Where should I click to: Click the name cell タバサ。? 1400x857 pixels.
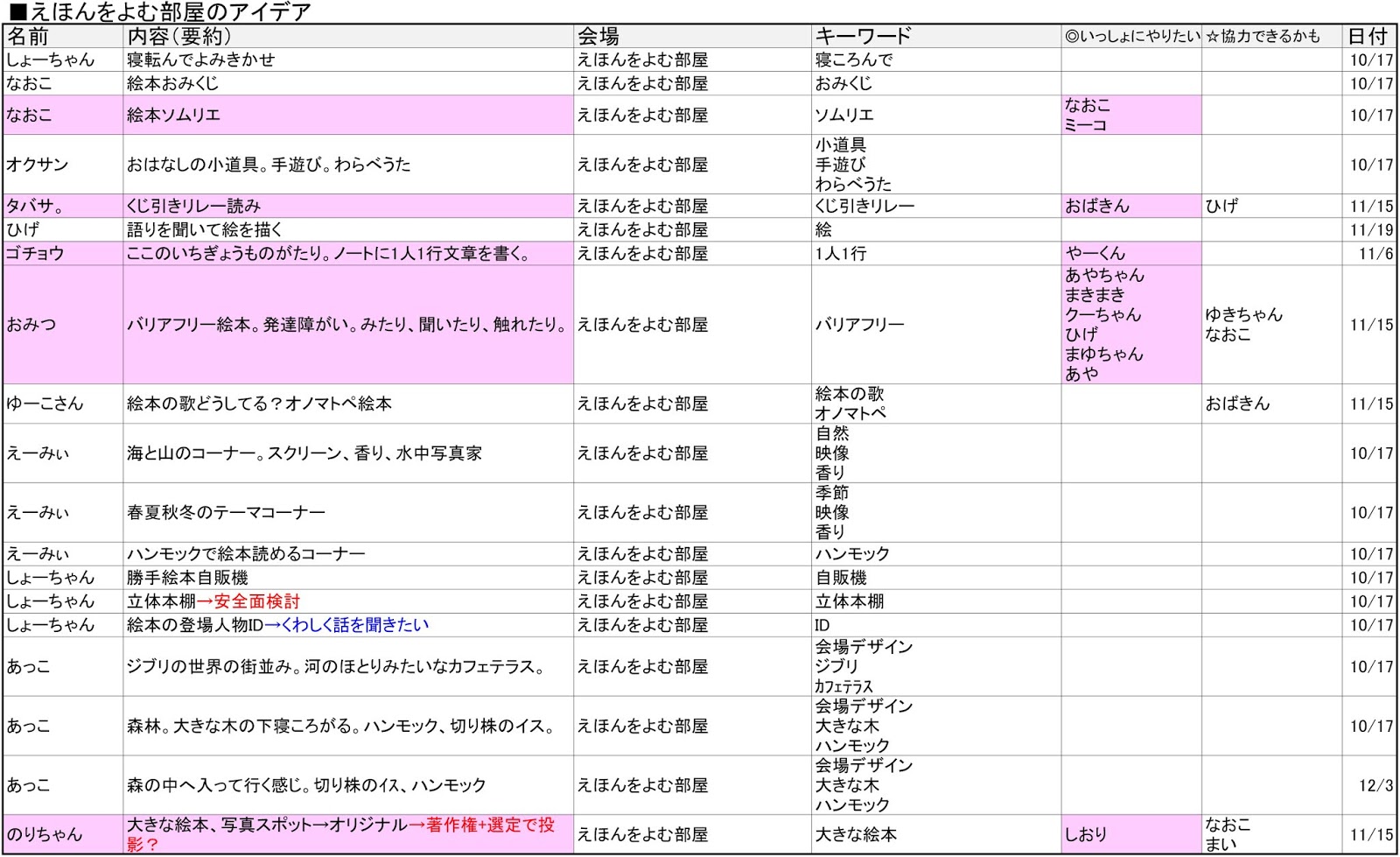(63, 206)
